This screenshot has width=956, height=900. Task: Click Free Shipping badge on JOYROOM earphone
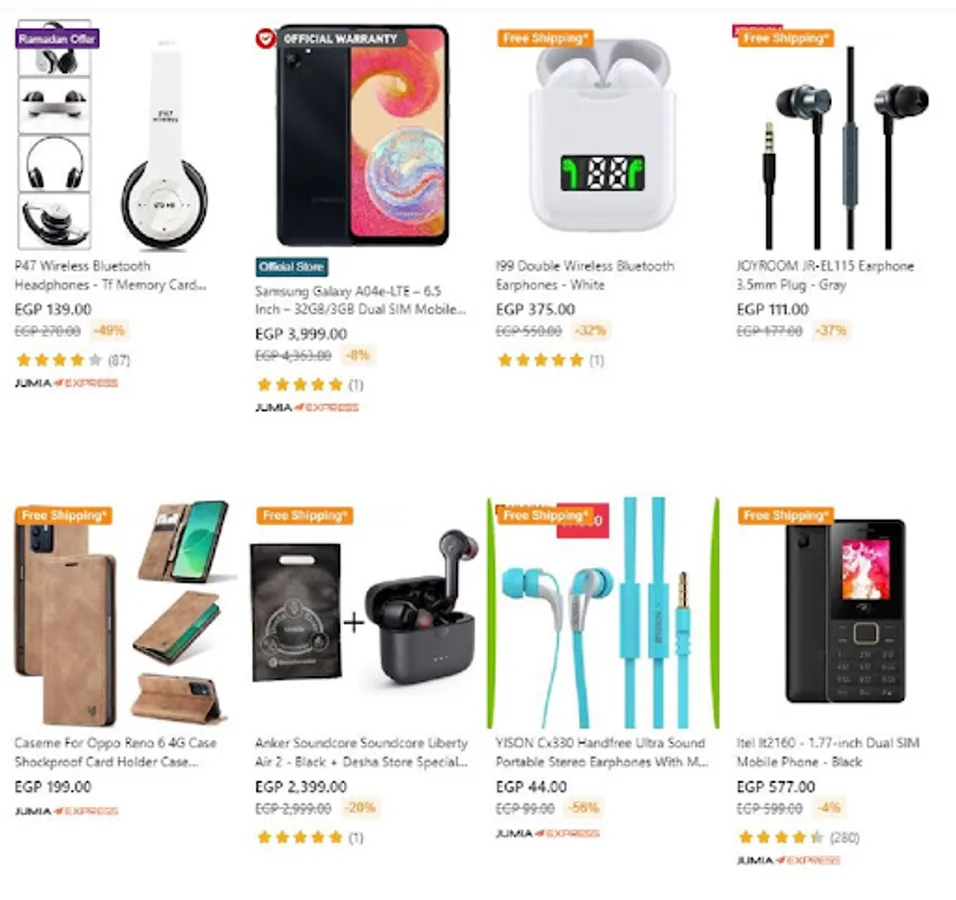click(785, 38)
